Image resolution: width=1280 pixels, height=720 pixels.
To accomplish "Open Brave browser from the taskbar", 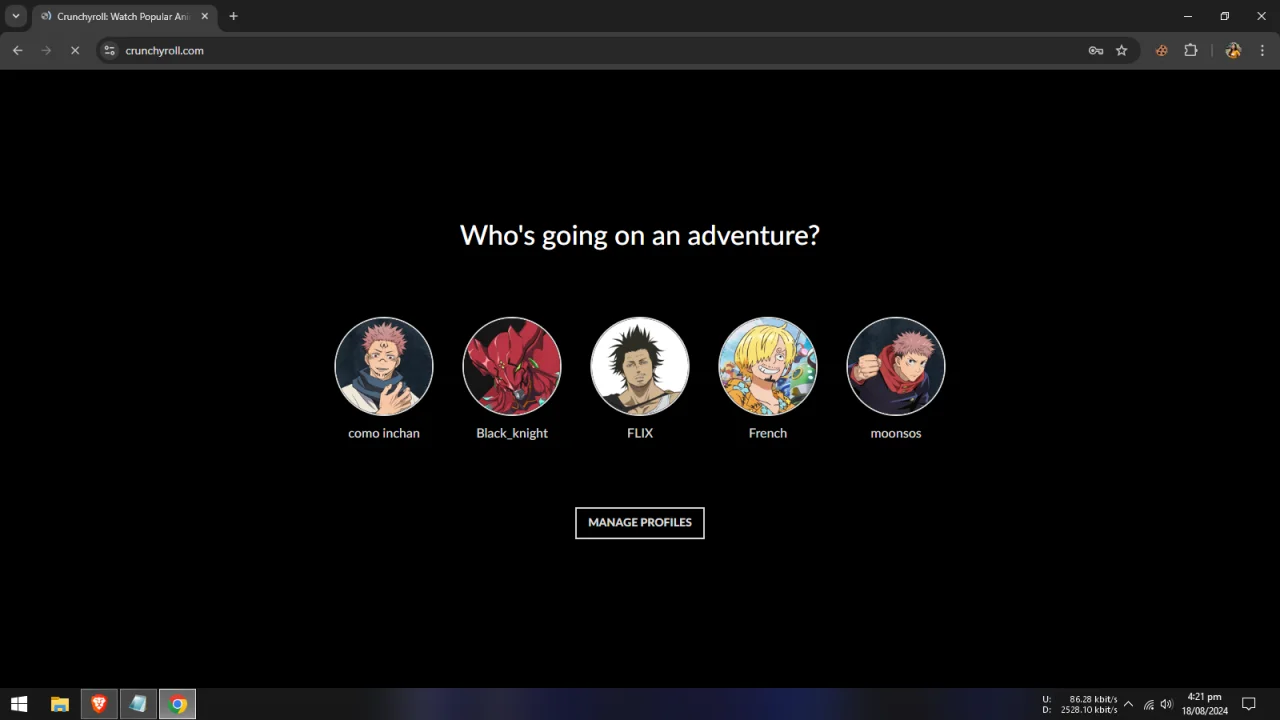I will pos(99,704).
